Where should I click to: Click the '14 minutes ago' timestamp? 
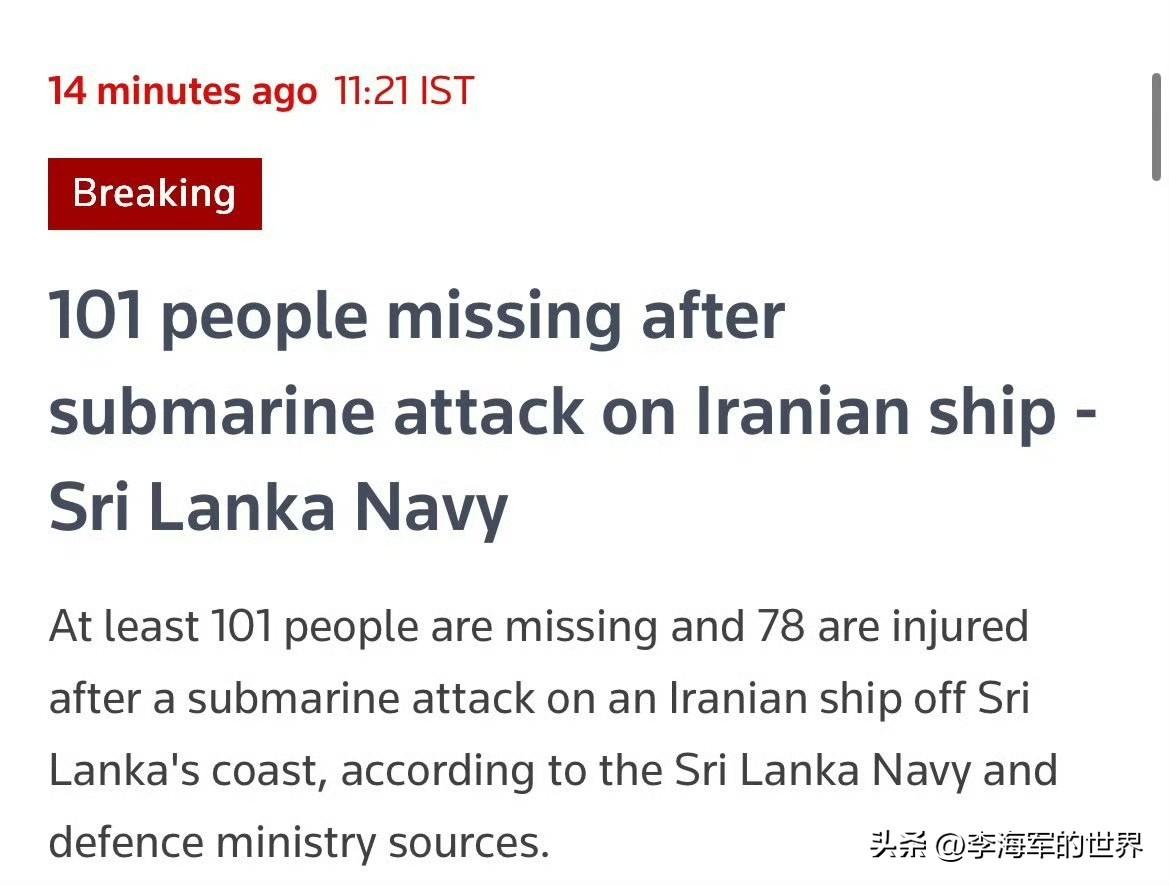182,91
